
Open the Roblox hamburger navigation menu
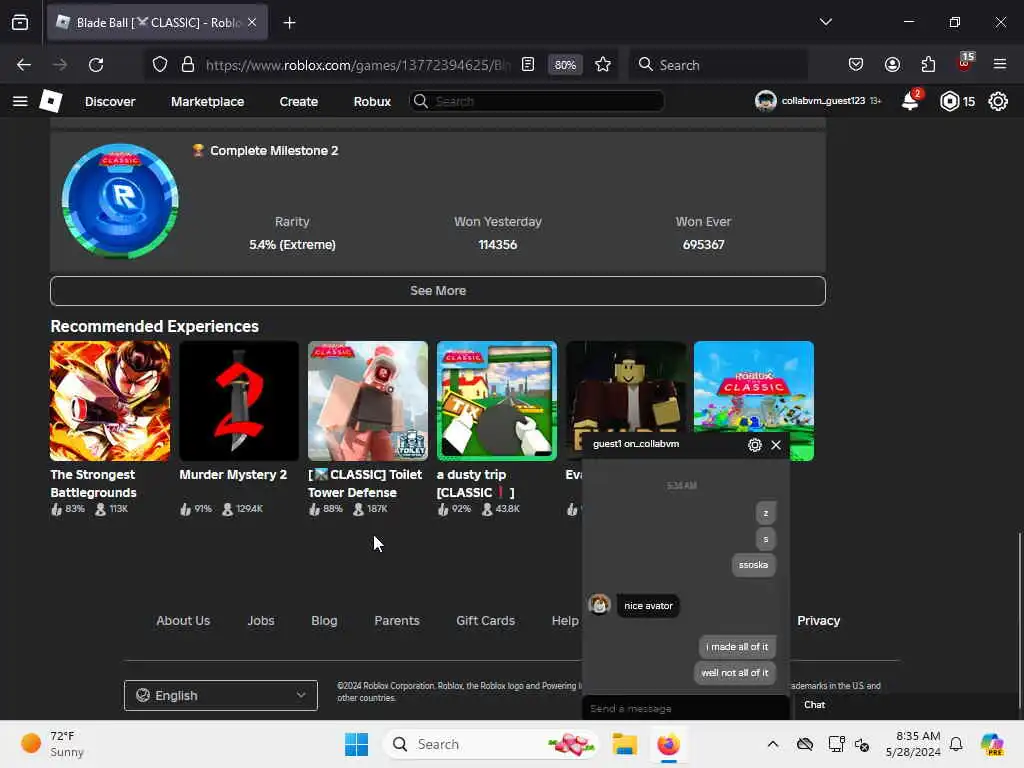pyautogui.click(x=20, y=101)
